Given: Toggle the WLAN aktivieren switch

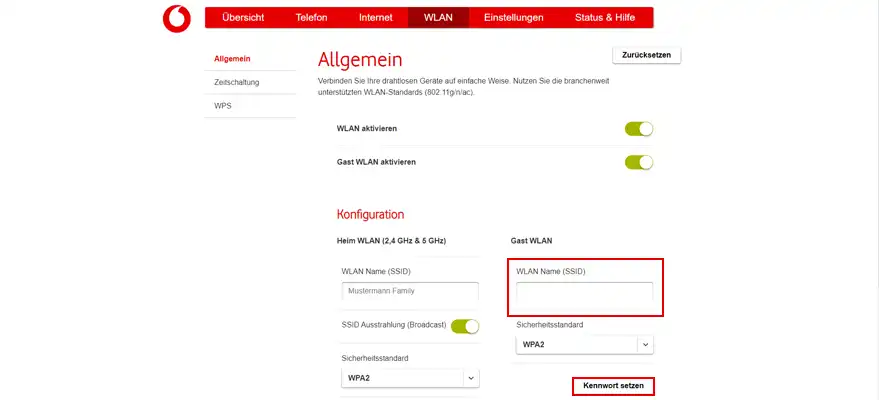Looking at the screenshot, I should point(638,129).
